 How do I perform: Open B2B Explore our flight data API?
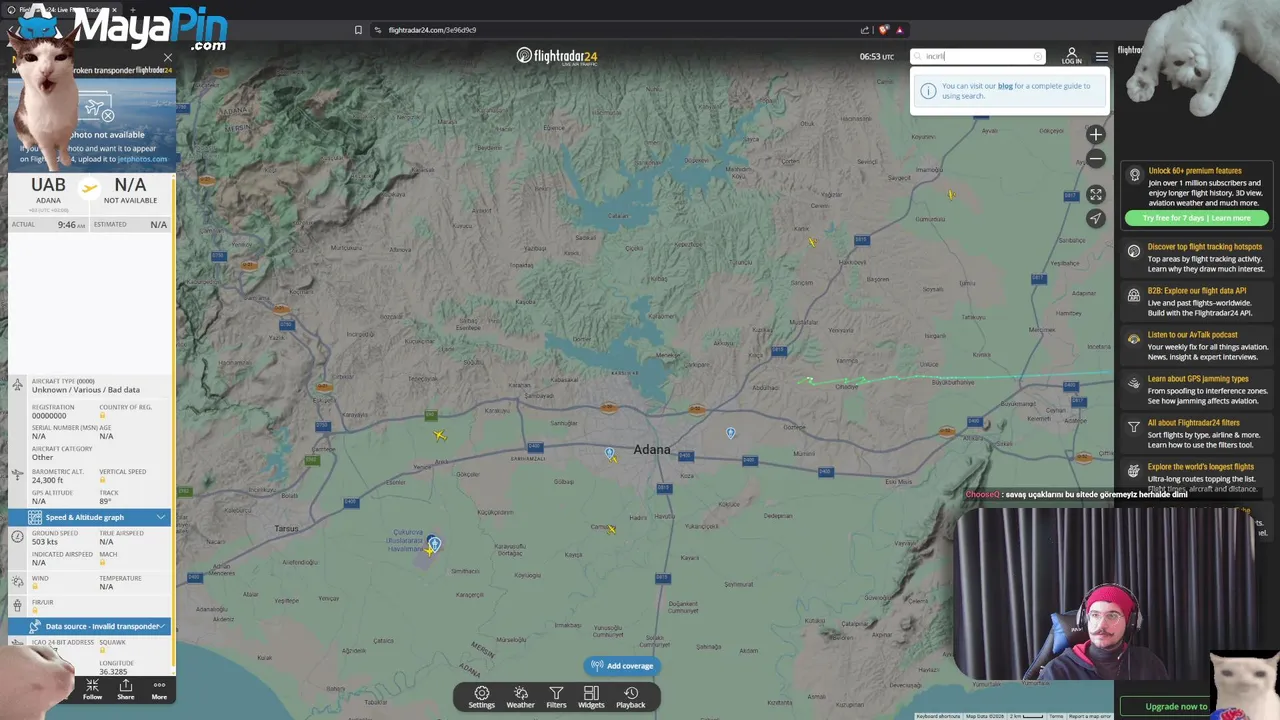1196,302
